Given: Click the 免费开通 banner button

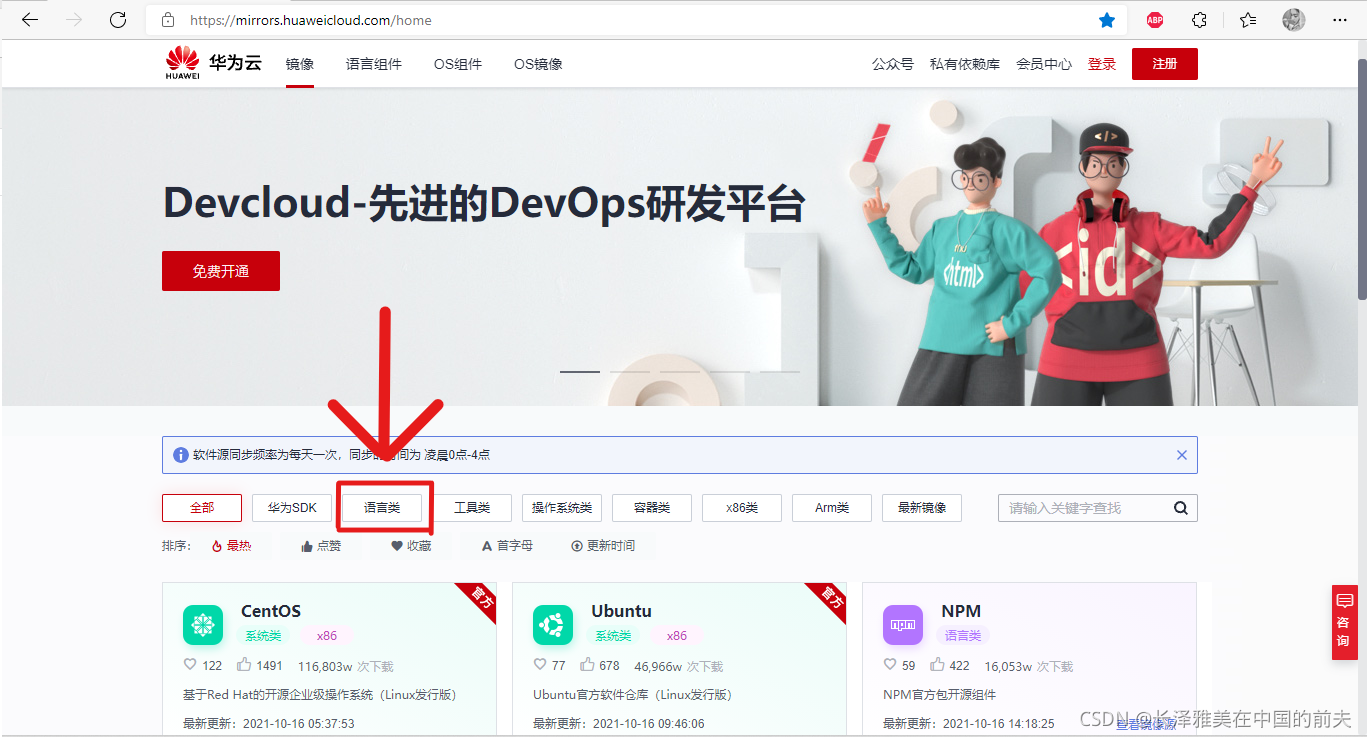Looking at the screenshot, I should (221, 271).
